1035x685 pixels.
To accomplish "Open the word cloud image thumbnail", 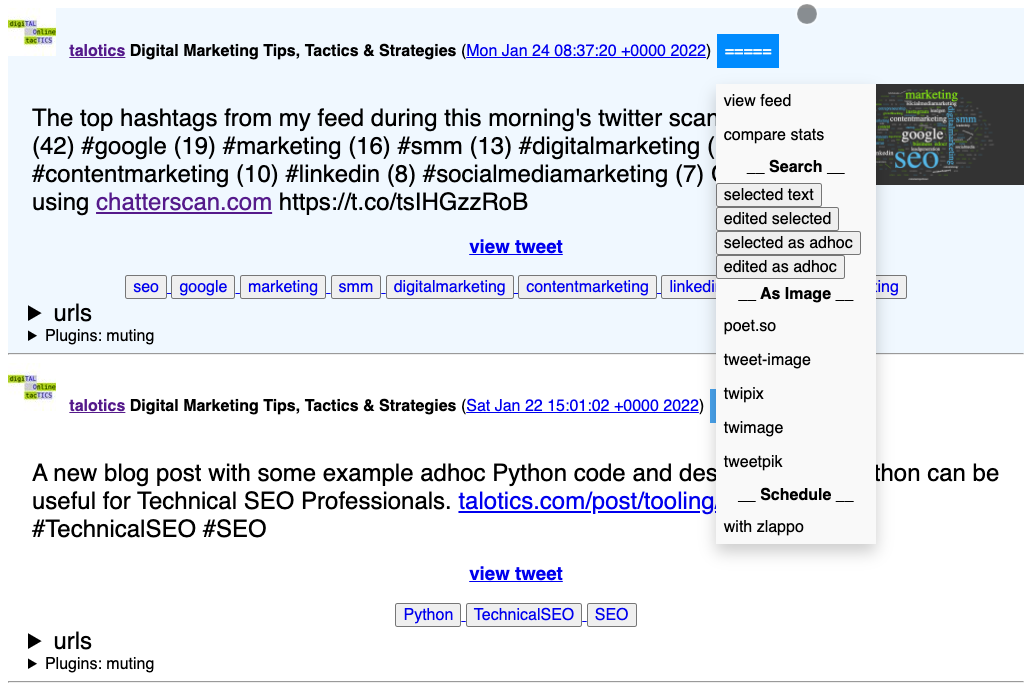I will (x=949, y=134).
